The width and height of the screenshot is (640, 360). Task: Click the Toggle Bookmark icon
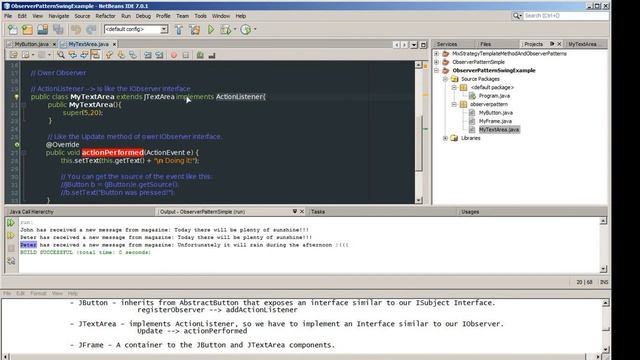pos(133,55)
